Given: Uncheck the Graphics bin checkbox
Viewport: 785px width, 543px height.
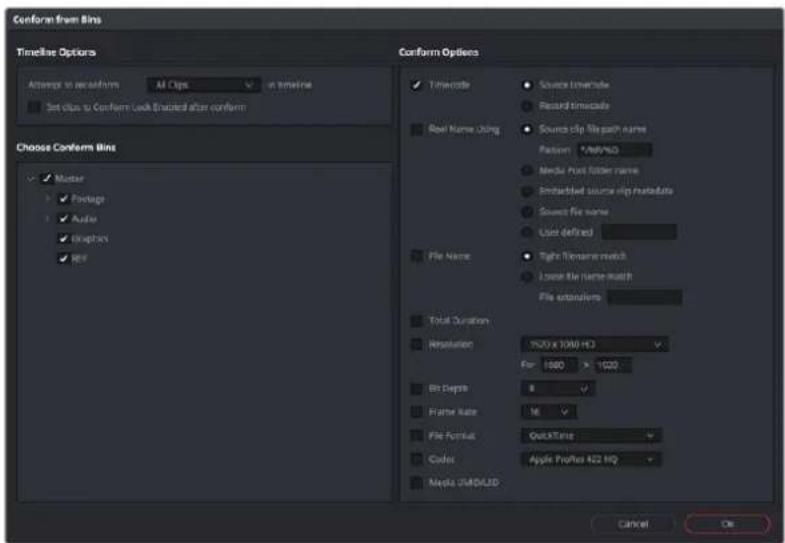Looking at the screenshot, I should tap(63, 239).
